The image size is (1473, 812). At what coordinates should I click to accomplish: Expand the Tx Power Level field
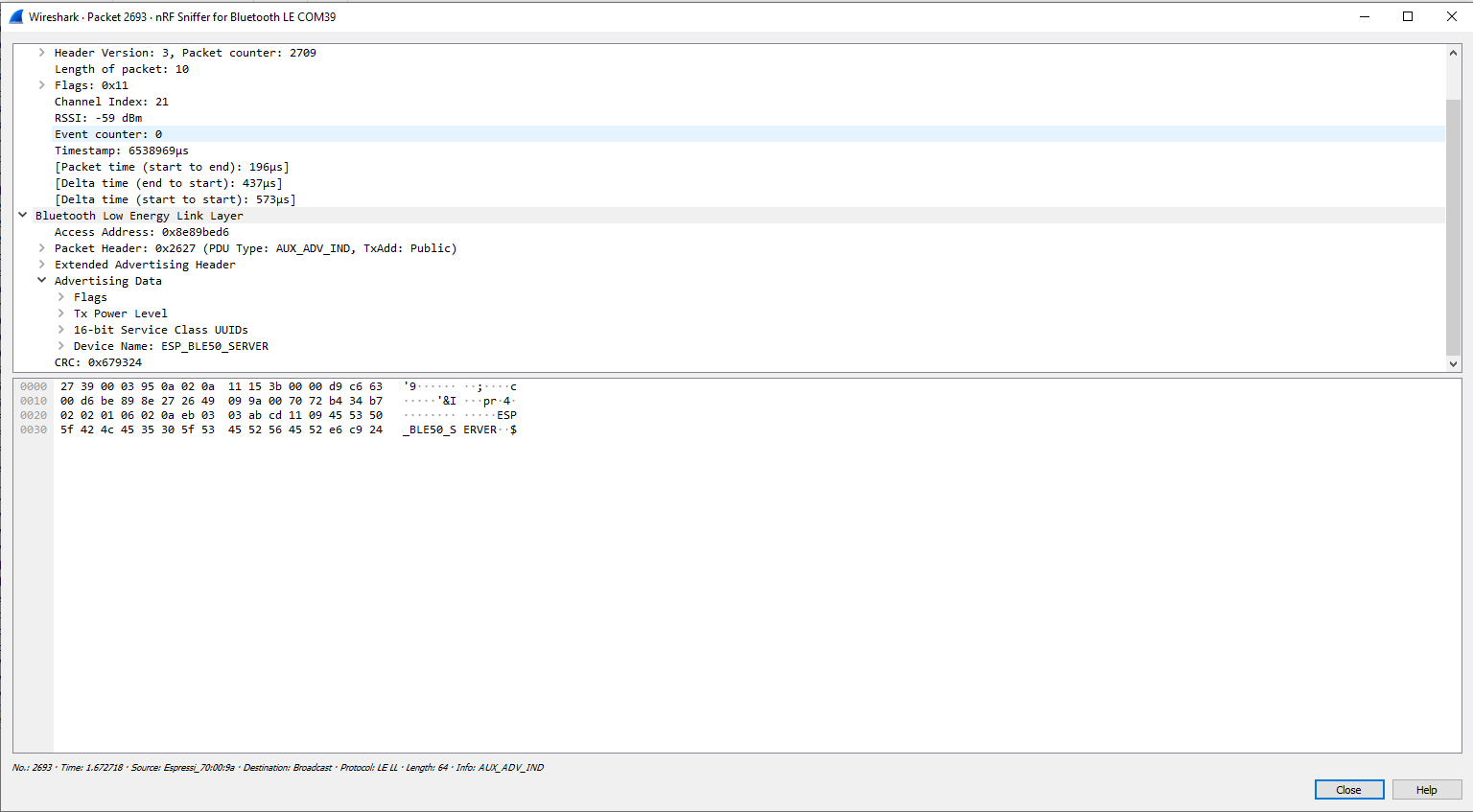(59, 313)
